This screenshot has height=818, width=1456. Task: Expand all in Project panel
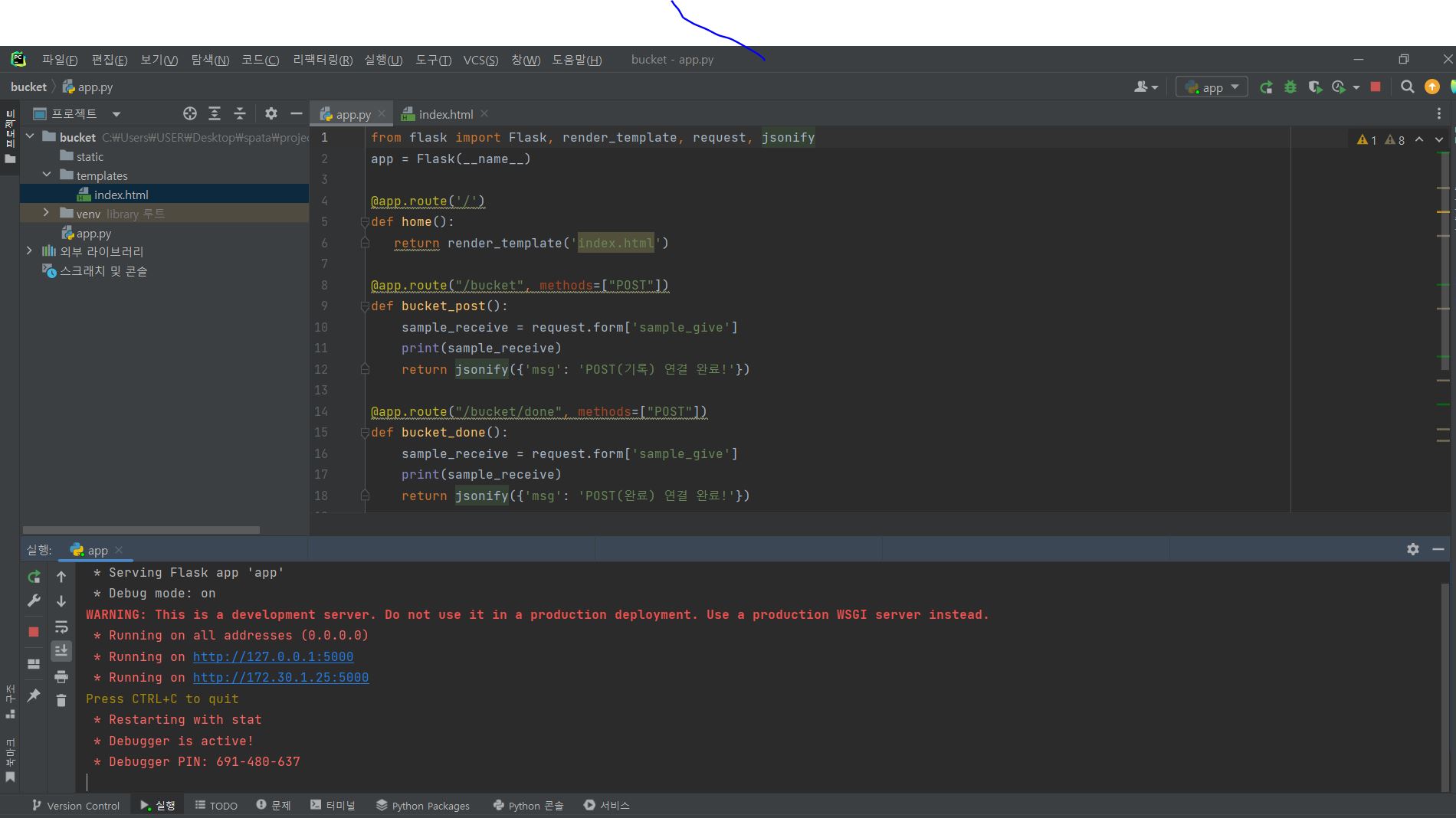coord(215,113)
